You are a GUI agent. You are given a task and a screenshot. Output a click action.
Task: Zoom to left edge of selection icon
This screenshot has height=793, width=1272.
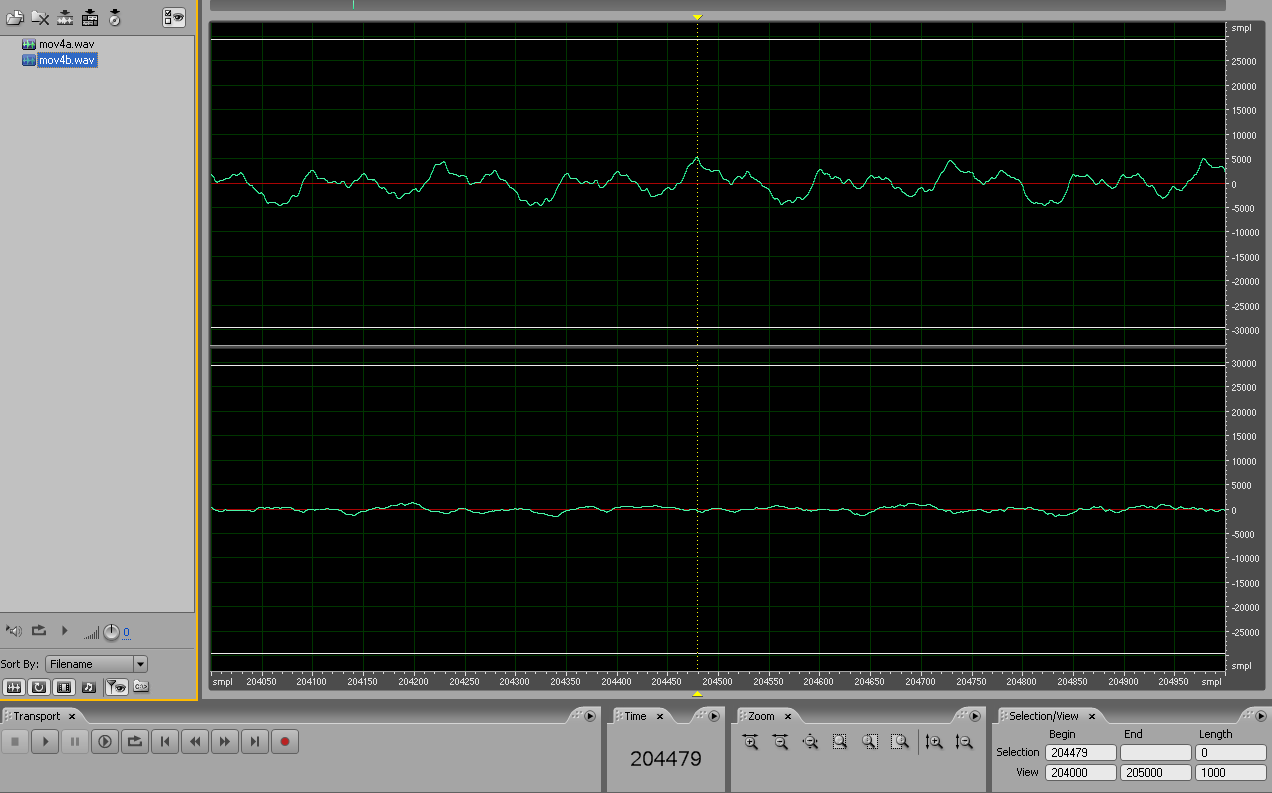tap(870, 742)
